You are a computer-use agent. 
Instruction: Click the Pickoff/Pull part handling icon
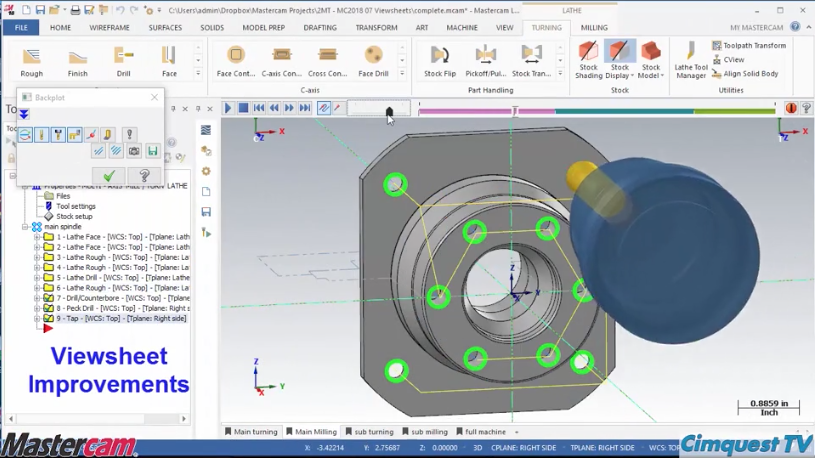pyautogui.click(x=486, y=61)
